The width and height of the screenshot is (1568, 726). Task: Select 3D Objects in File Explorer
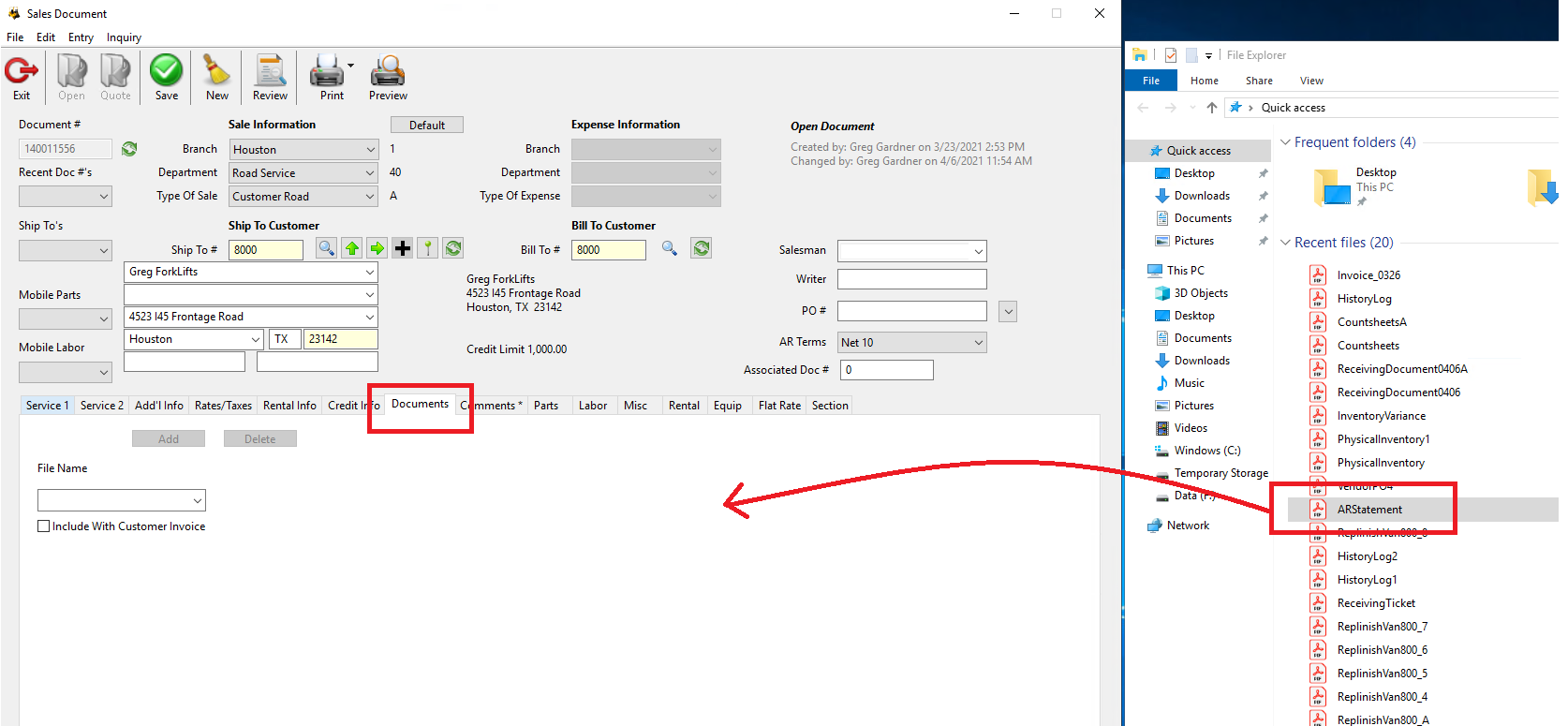pyautogui.click(x=1201, y=293)
